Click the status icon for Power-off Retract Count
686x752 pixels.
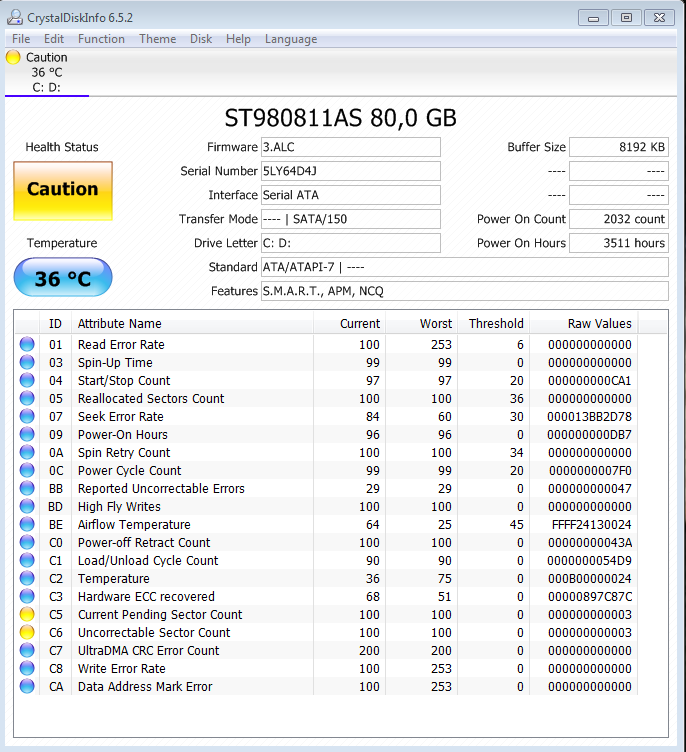[27, 542]
